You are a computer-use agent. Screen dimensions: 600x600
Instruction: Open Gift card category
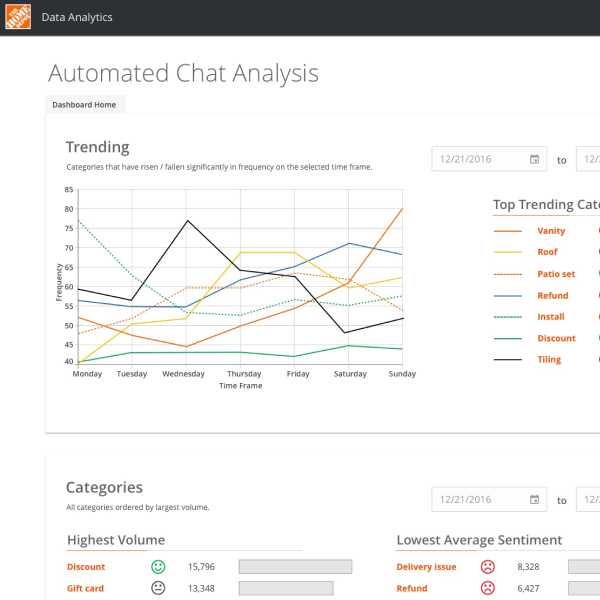click(x=85, y=588)
